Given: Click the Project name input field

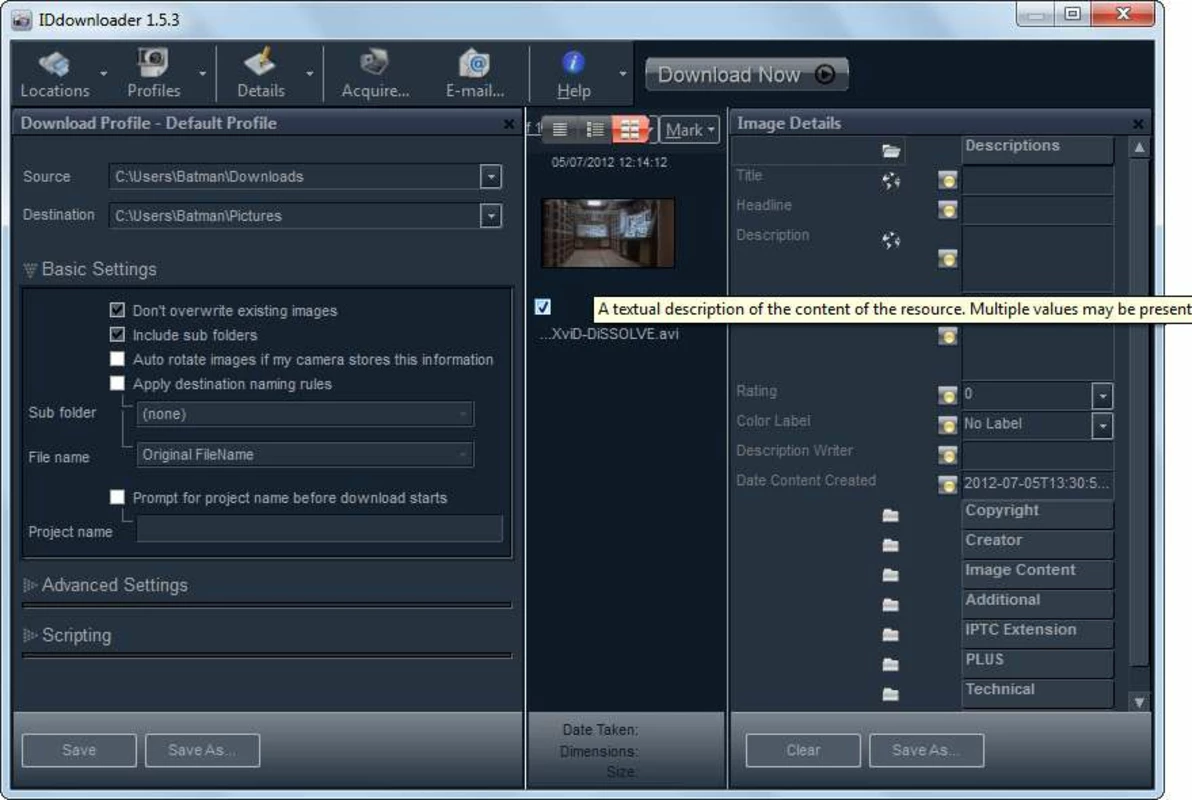Looking at the screenshot, I should tap(319, 529).
